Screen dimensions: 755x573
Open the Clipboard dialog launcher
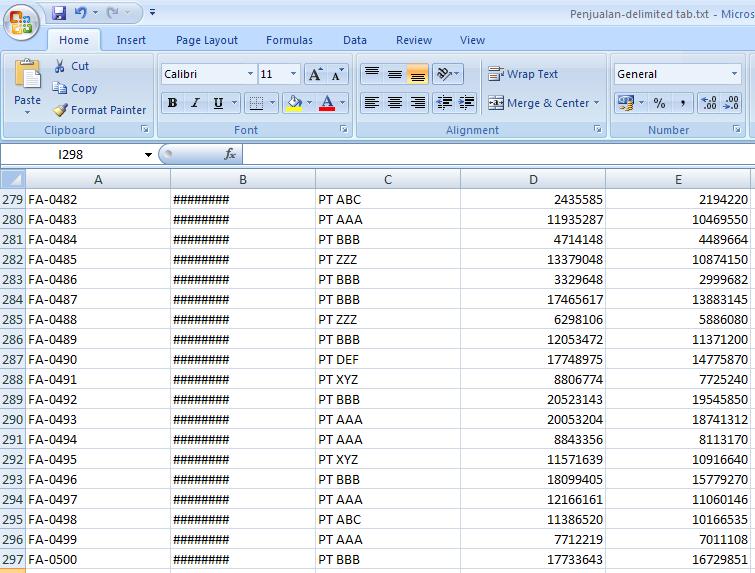pos(145,129)
